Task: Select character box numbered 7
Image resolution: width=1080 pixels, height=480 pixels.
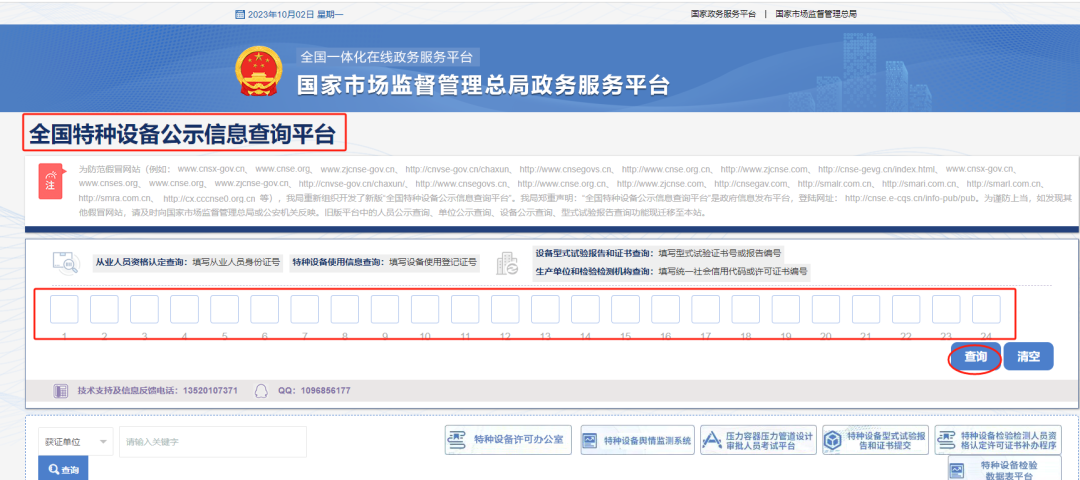Action: 304,310
